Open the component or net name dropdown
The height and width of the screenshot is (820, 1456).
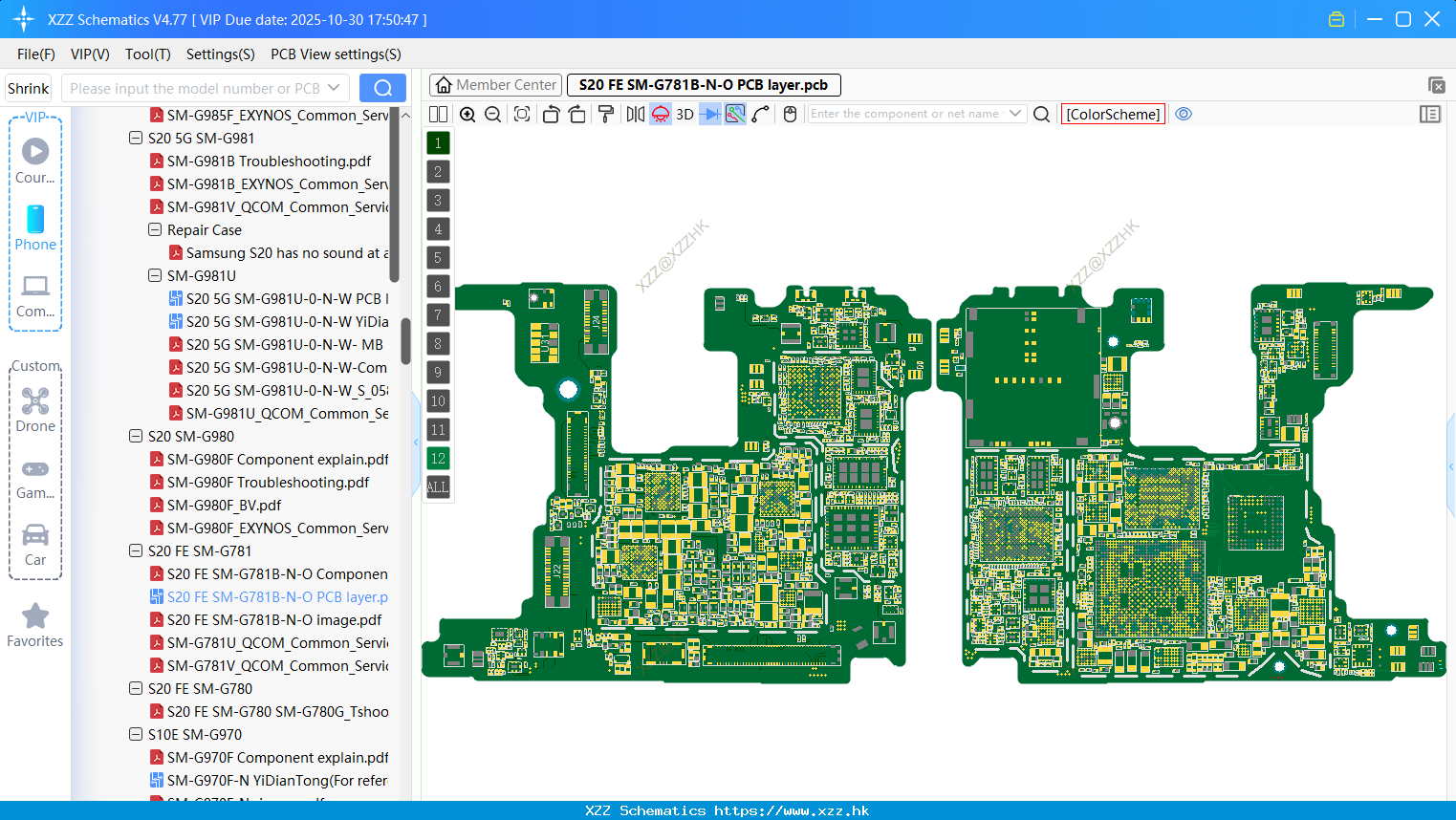[1015, 114]
